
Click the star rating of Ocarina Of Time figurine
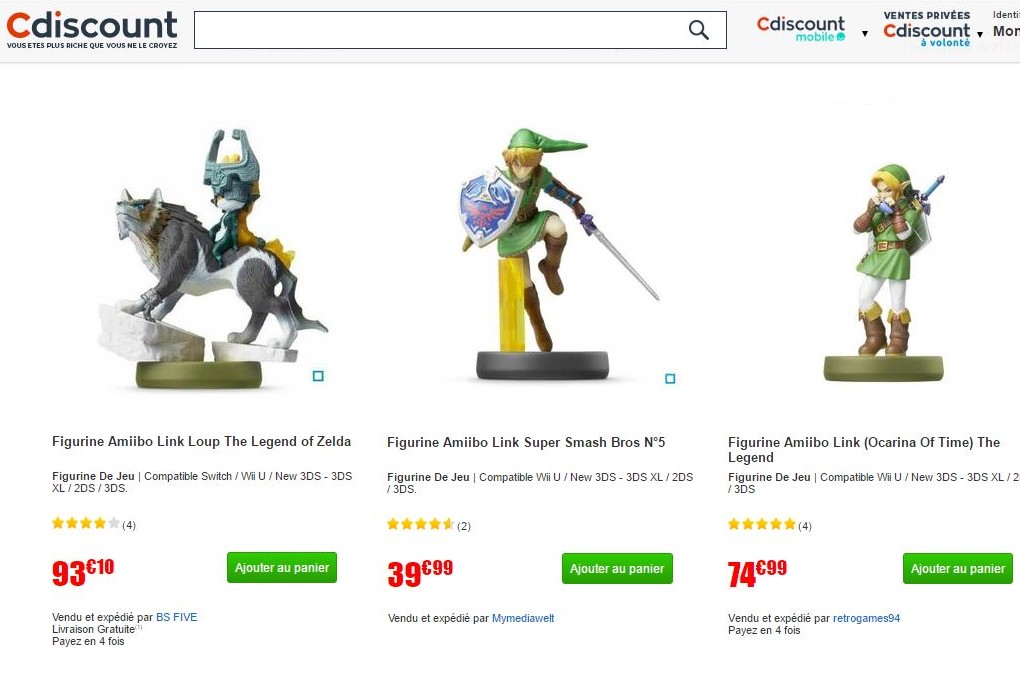point(762,524)
